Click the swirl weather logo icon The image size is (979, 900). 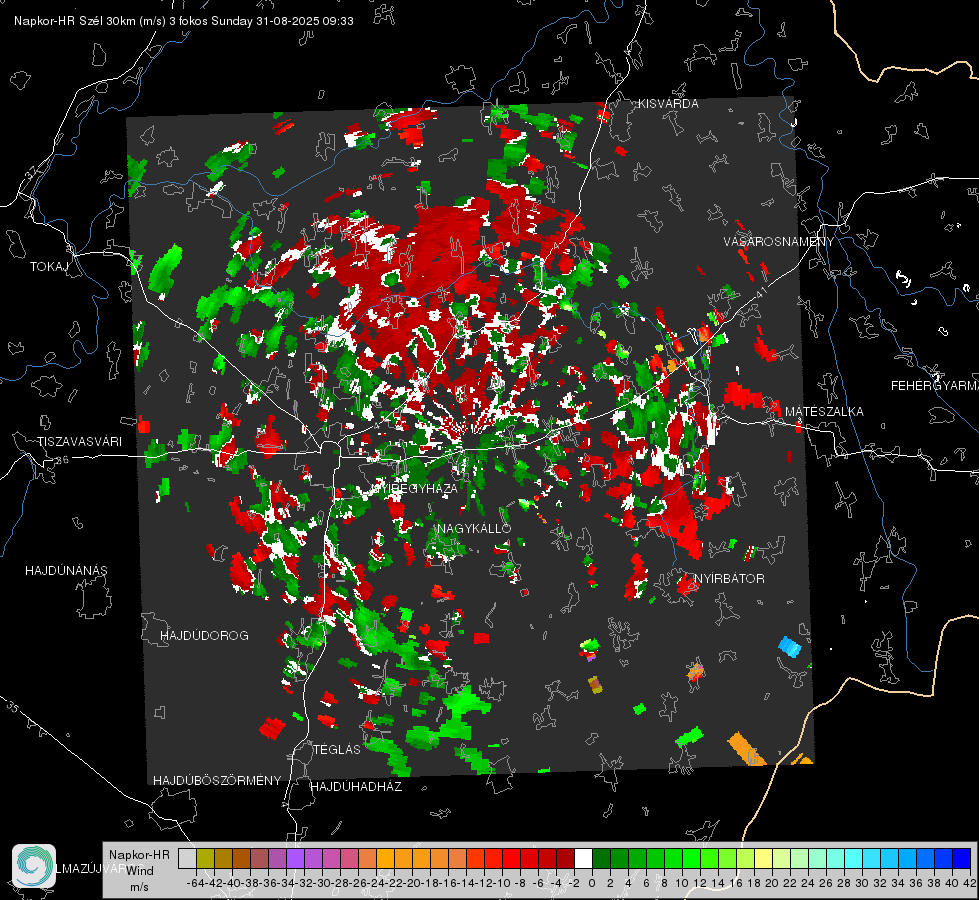pos(34,866)
